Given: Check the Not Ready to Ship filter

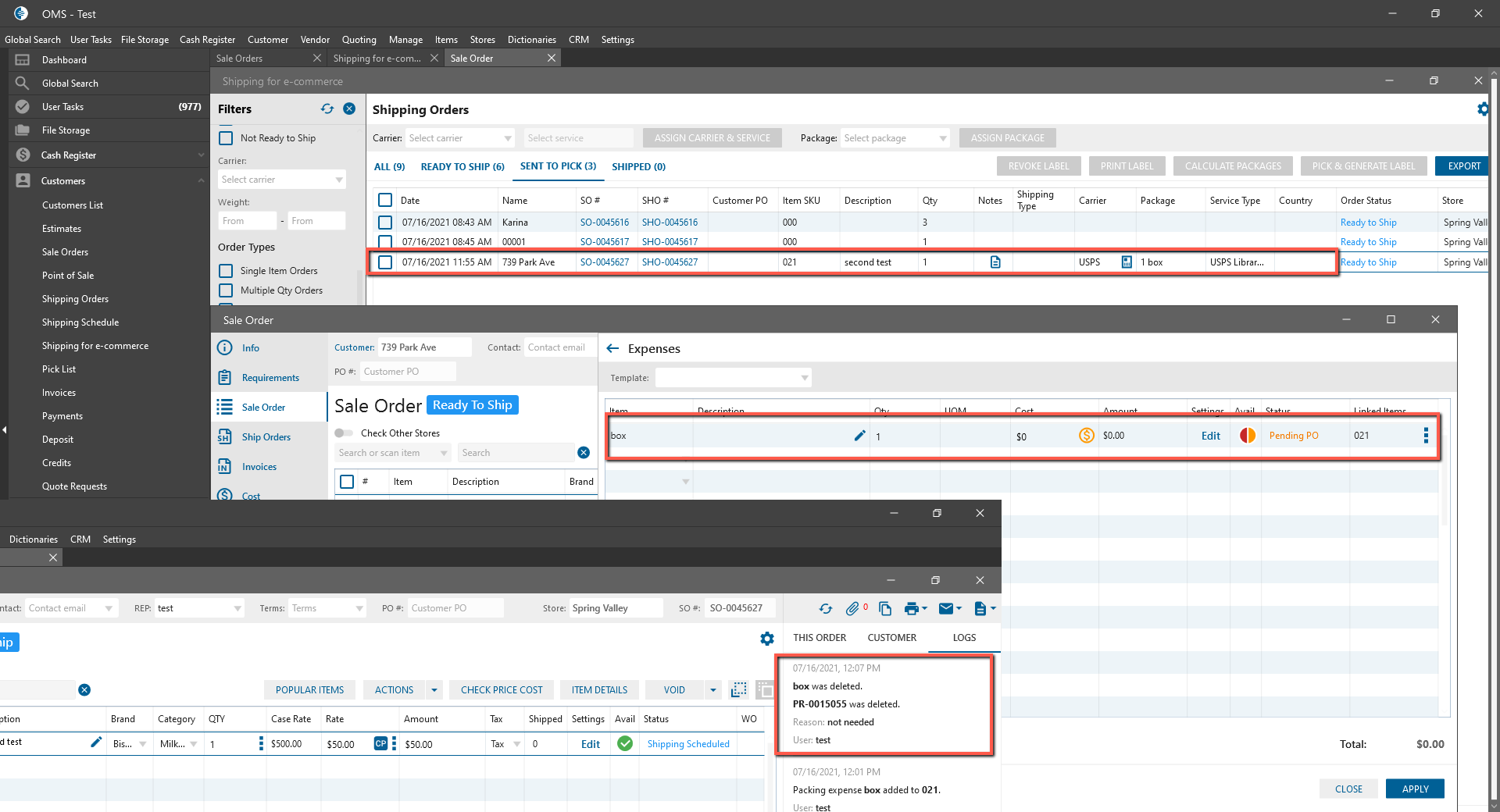Looking at the screenshot, I should point(226,138).
